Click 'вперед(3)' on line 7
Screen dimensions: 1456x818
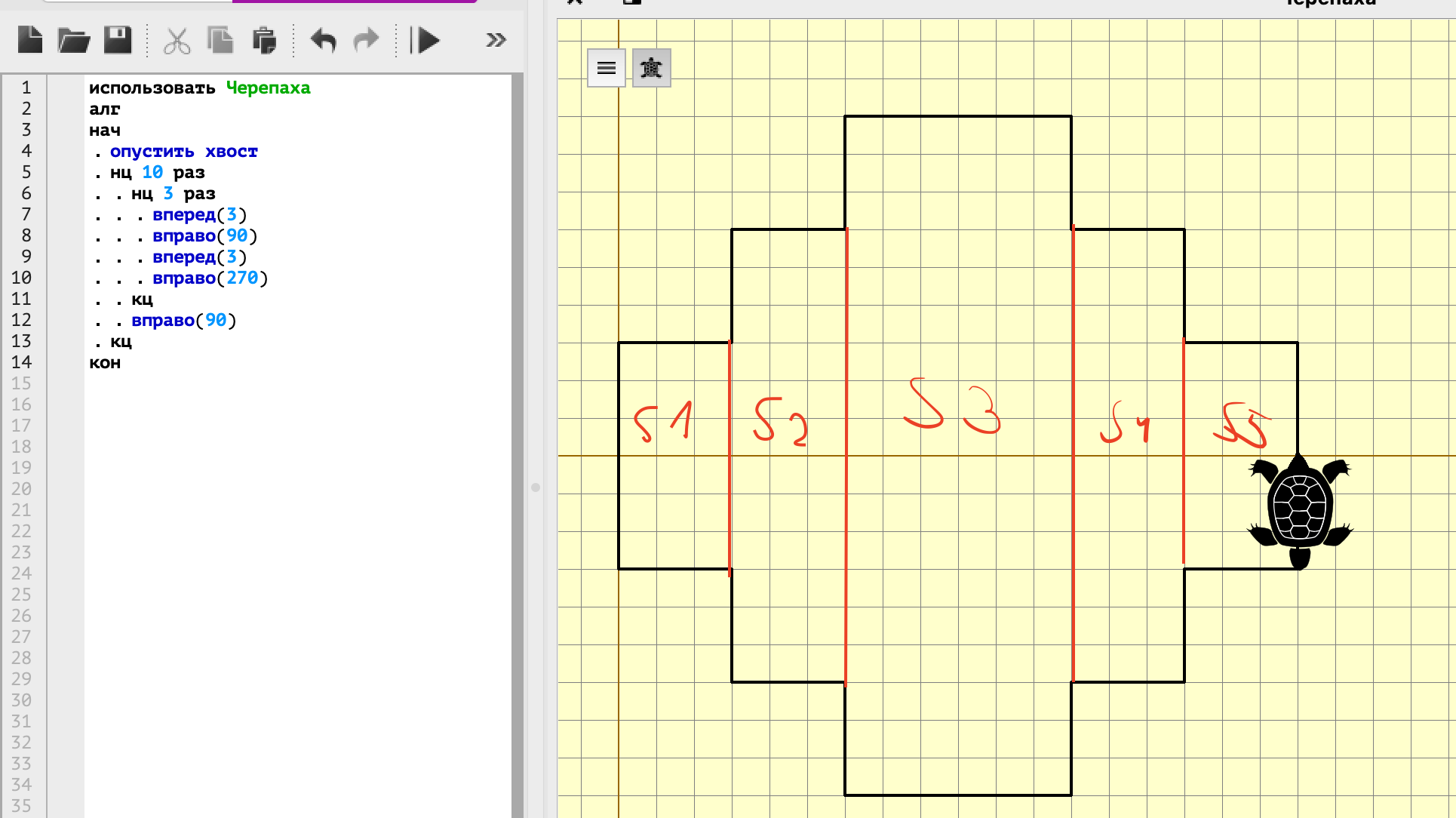pos(199,215)
